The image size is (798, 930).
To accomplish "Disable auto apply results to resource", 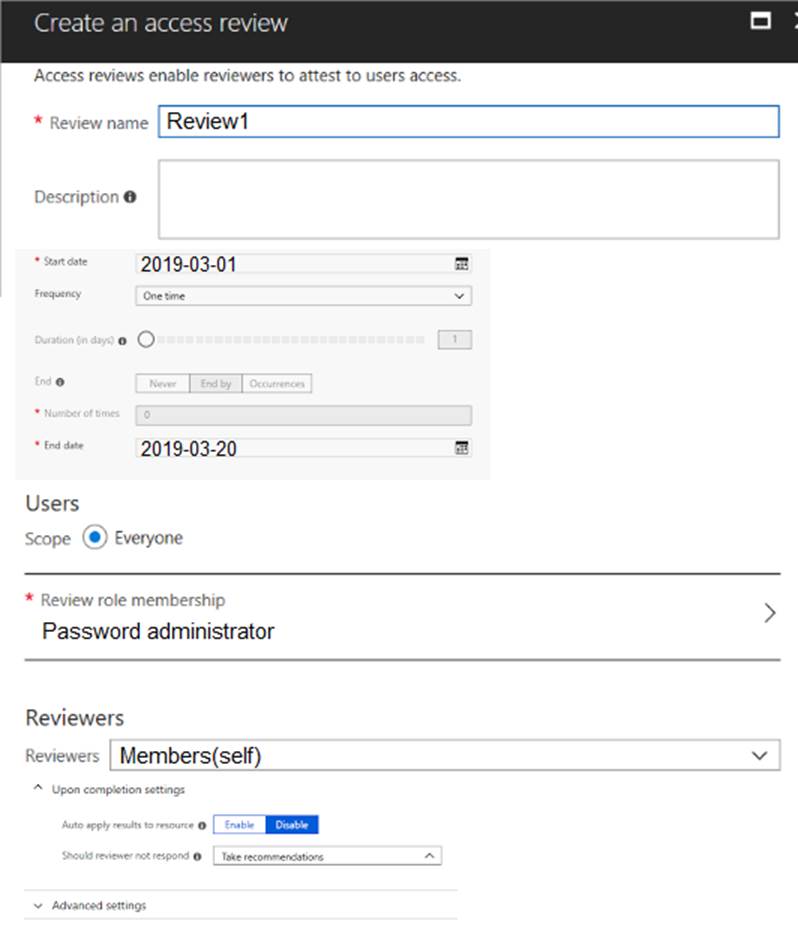I will [x=292, y=825].
